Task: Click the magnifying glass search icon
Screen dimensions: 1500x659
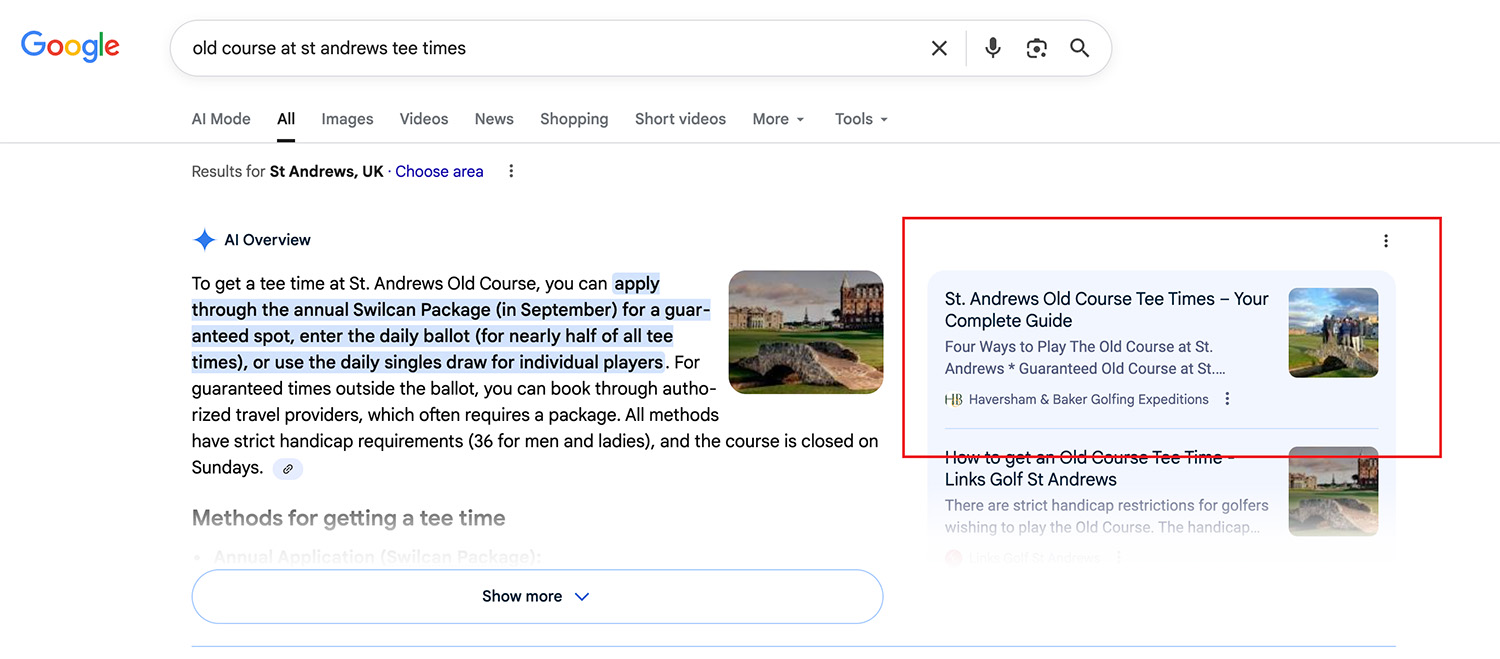Action: pos(1079,48)
